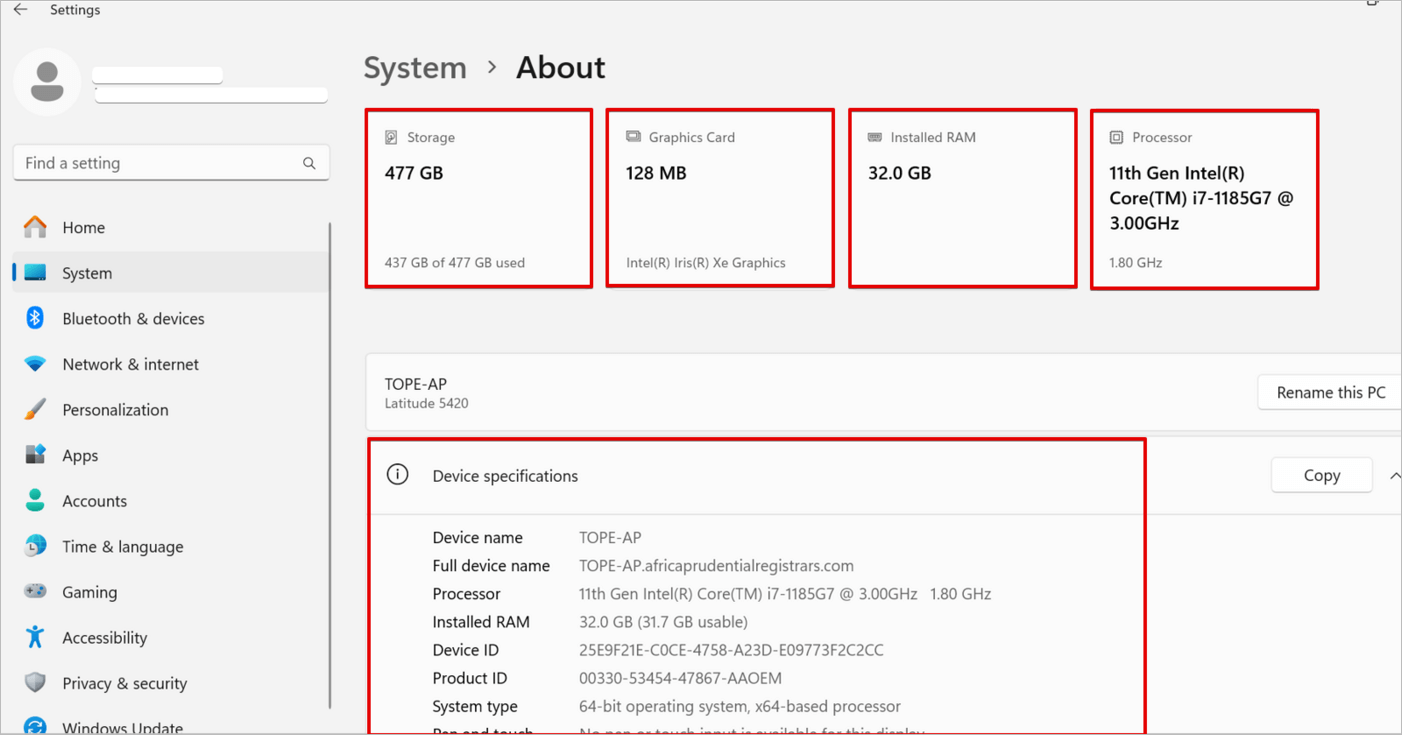Go to the Home page
This screenshot has width=1402, height=735.
click(83, 228)
